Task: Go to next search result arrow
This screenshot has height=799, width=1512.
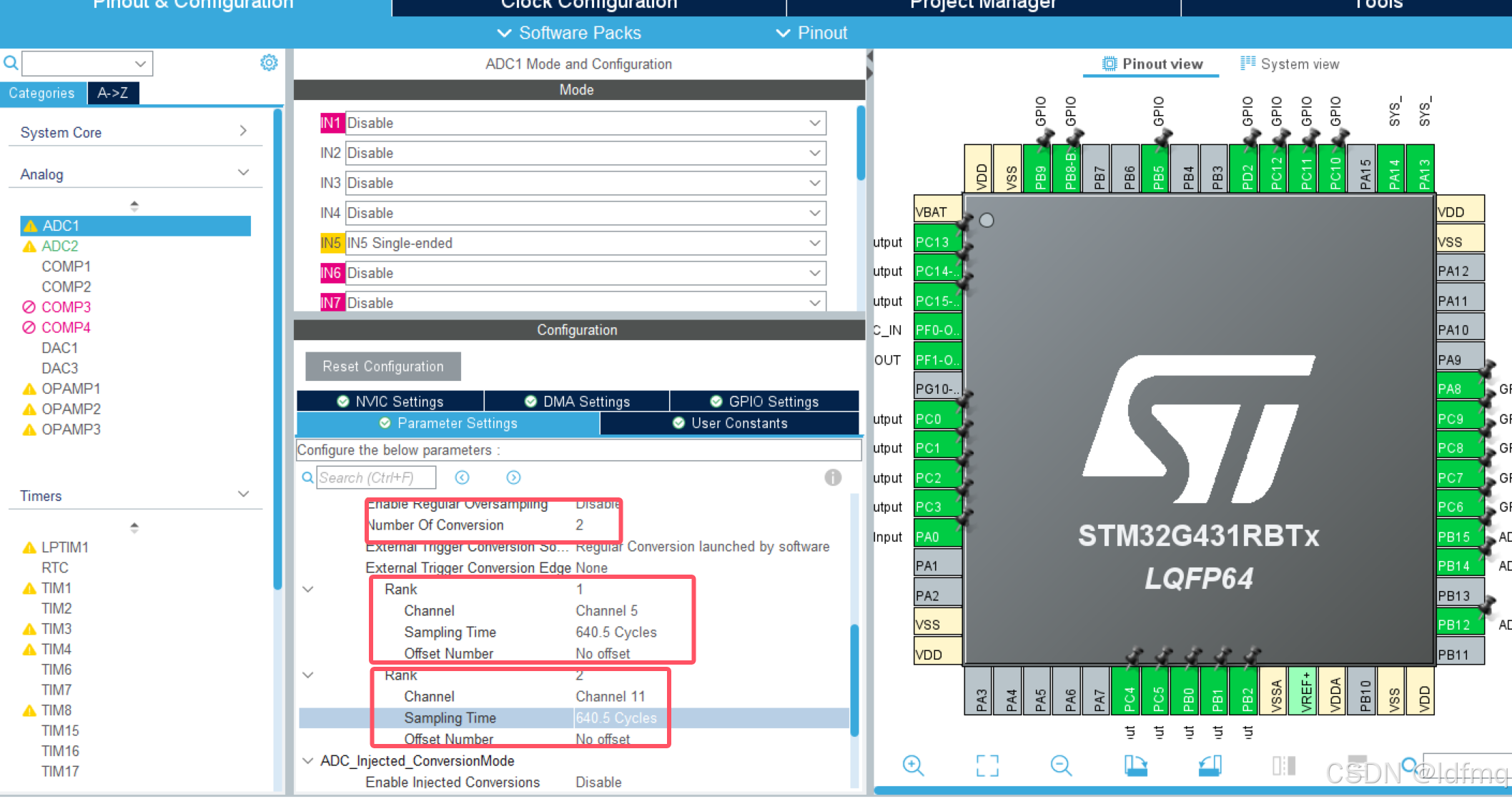Action: pyautogui.click(x=513, y=477)
